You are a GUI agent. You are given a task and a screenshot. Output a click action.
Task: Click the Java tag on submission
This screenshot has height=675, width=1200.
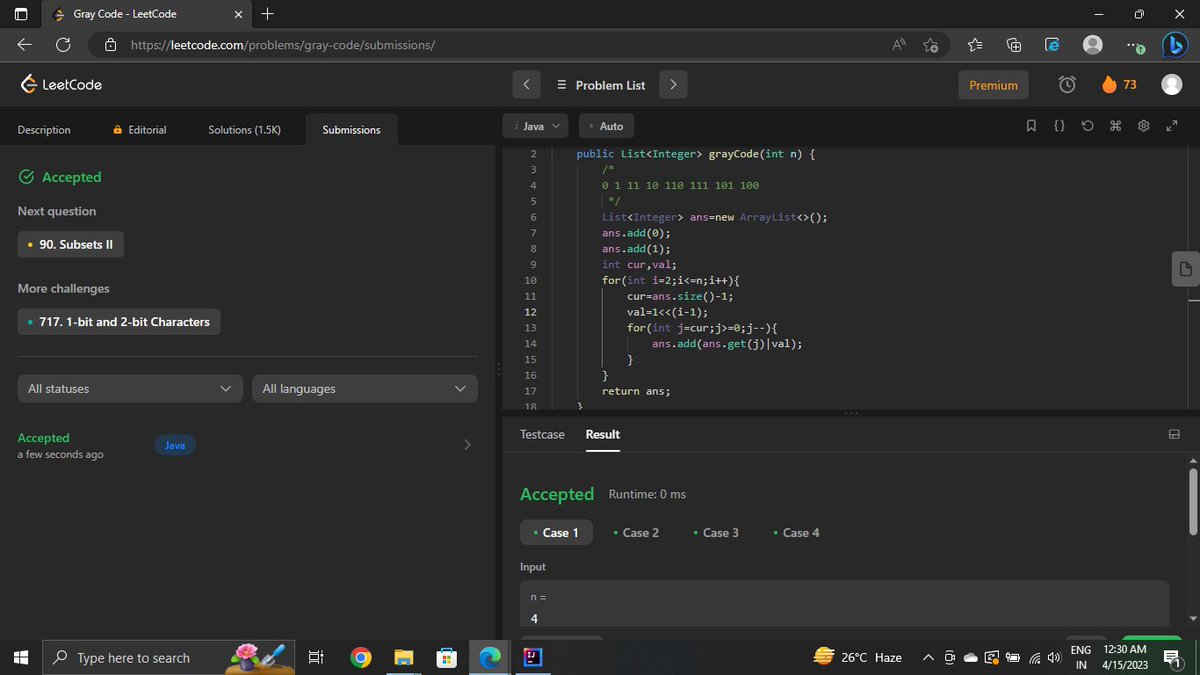tap(175, 445)
